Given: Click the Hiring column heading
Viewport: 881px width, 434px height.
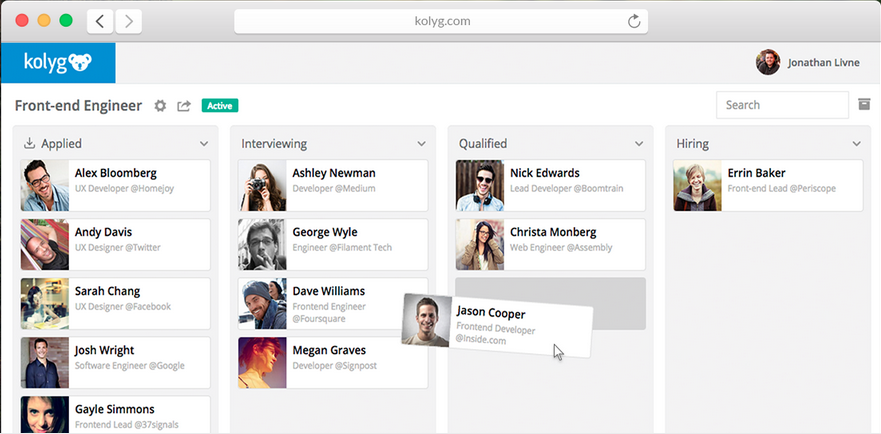Looking at the screenshot, I should pos(692,144).
